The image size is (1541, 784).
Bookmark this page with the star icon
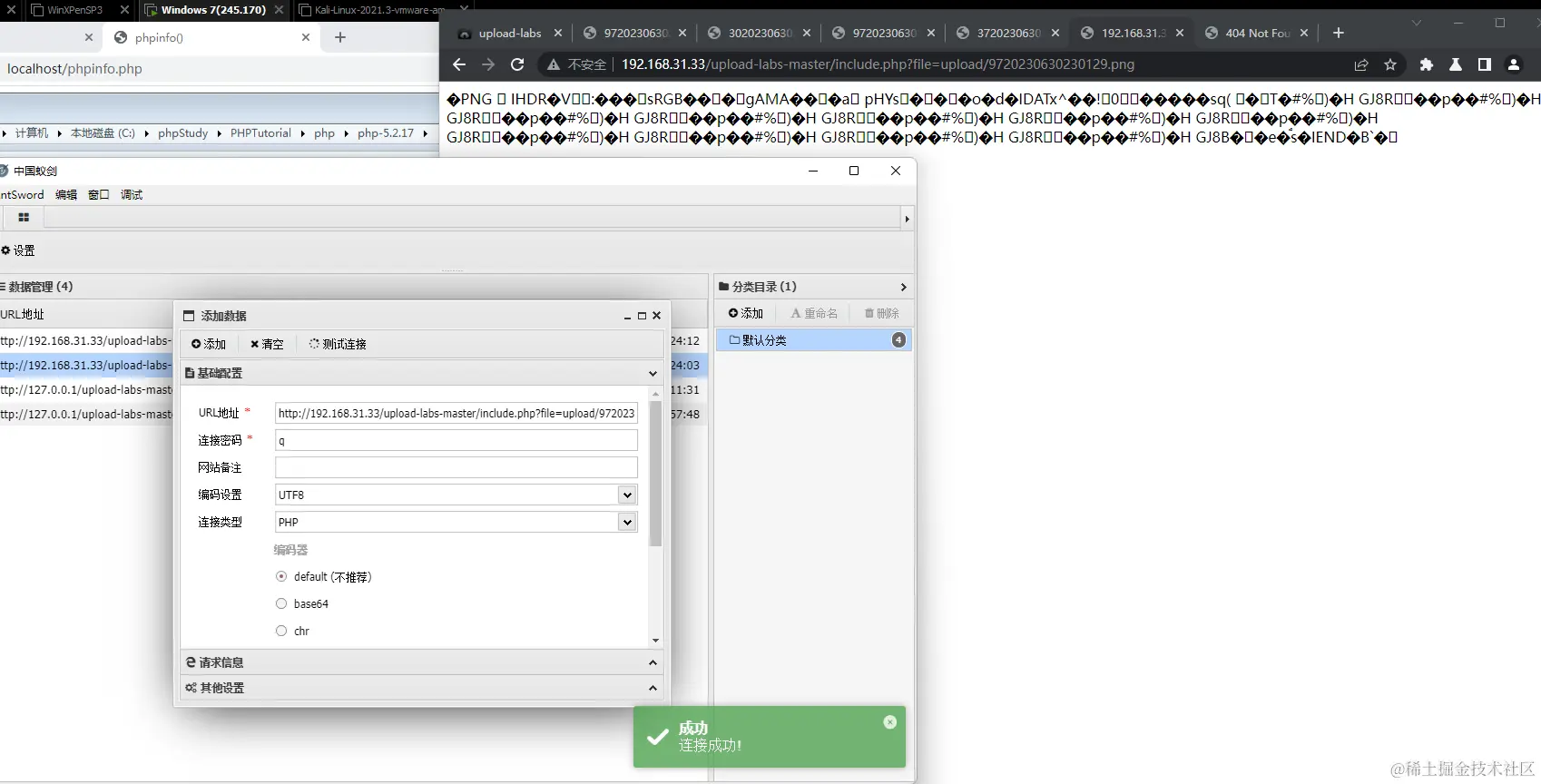click(1389, 64)
